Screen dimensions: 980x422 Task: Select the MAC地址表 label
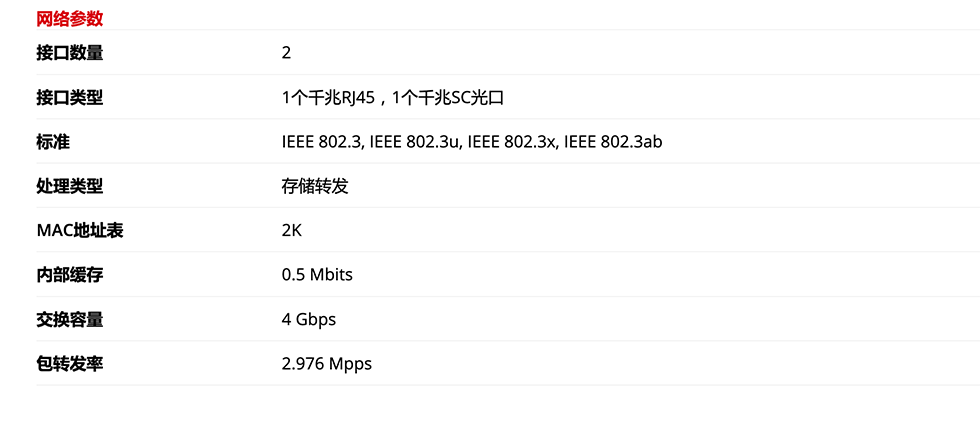coord(80,231)
